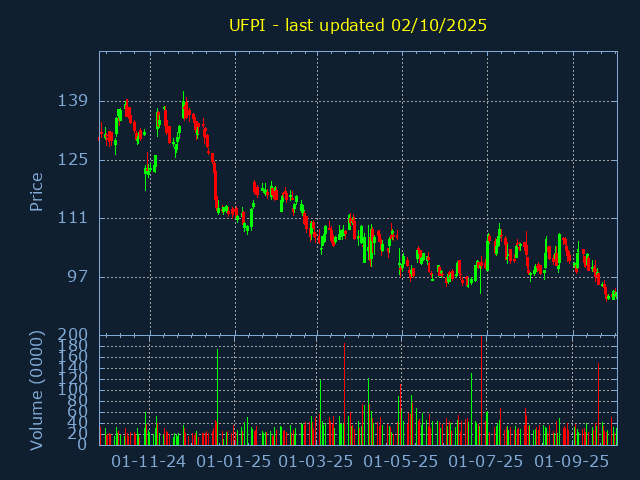Select the 111 price tick label
The height and width of the screenshot is (480, 640).
coord(74,218)
